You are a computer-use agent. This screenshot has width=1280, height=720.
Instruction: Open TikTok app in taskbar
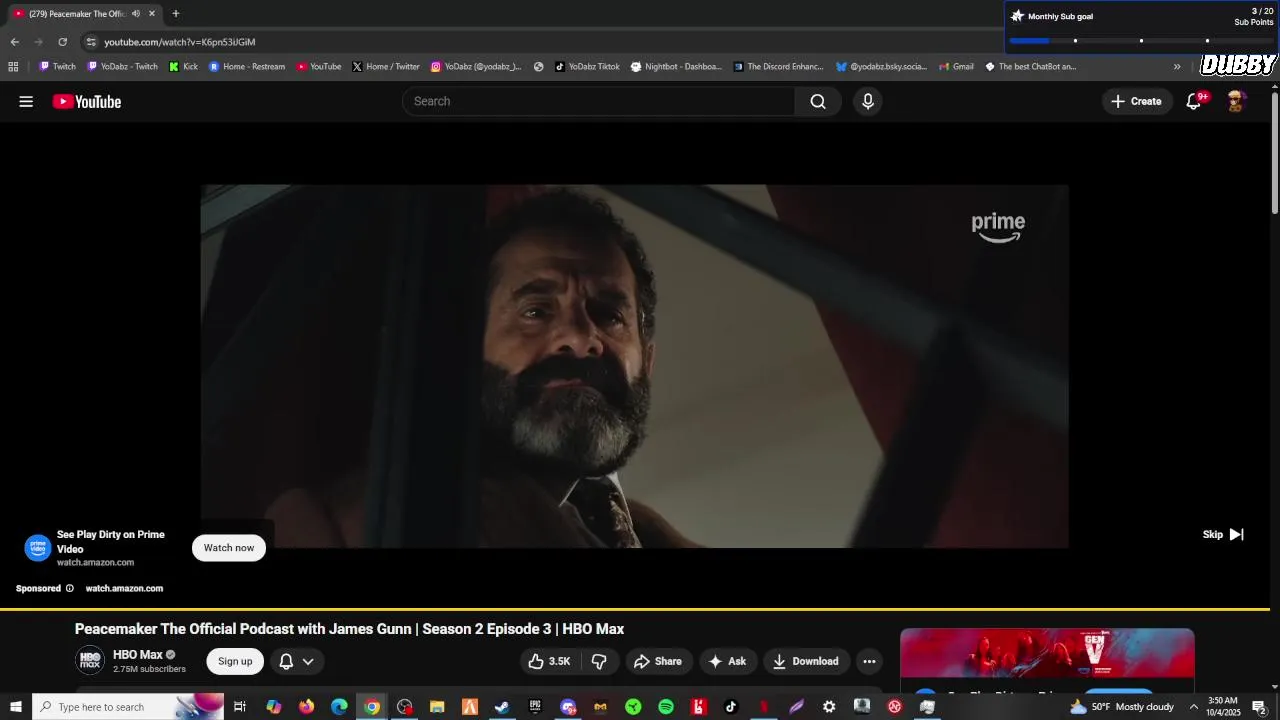click(731, 707)
